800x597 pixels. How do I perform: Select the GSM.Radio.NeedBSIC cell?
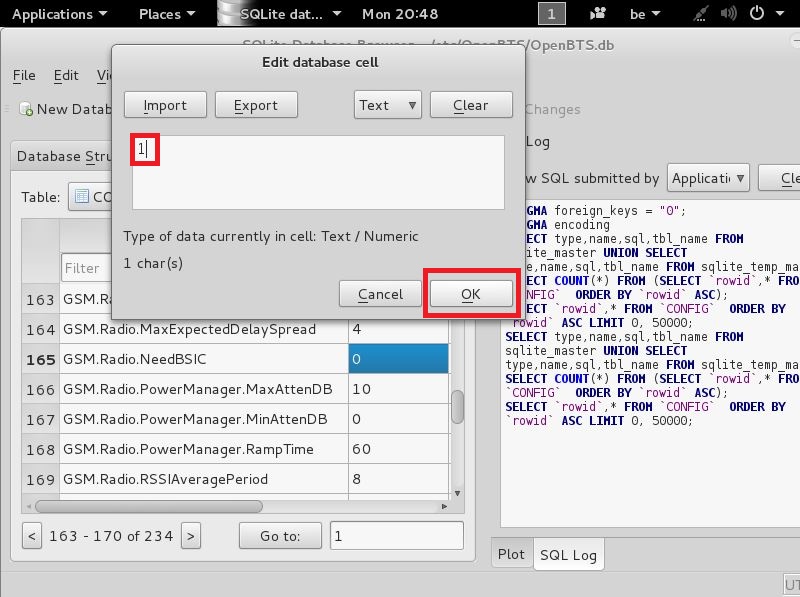pos(204,359)
